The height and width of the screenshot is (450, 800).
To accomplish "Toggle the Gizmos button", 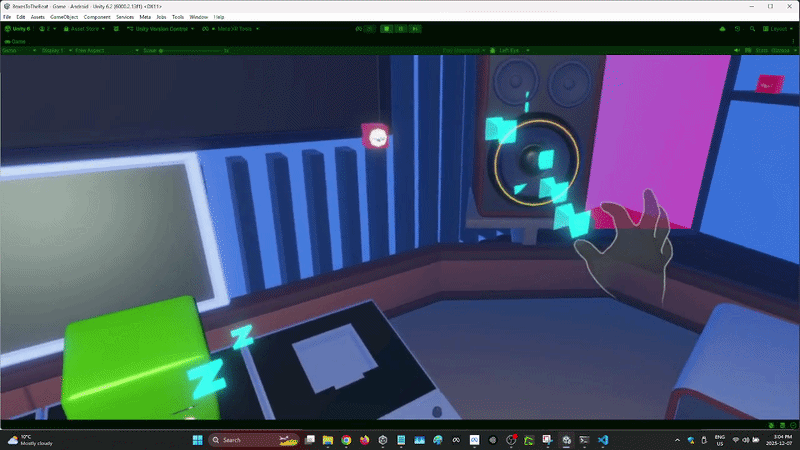I will tap(780, 50).
